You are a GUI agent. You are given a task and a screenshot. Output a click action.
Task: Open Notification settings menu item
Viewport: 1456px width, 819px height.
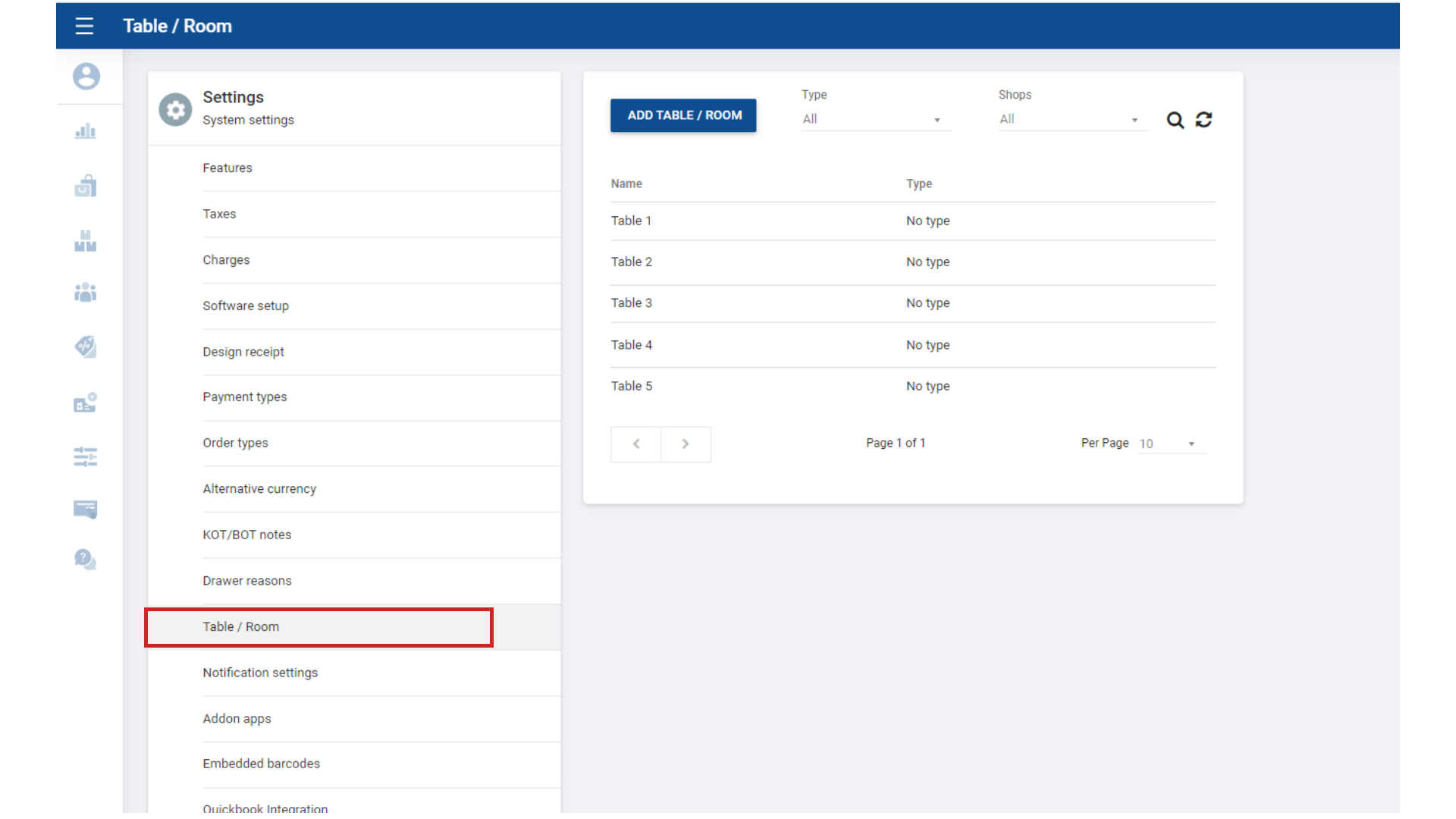(260, 673)
